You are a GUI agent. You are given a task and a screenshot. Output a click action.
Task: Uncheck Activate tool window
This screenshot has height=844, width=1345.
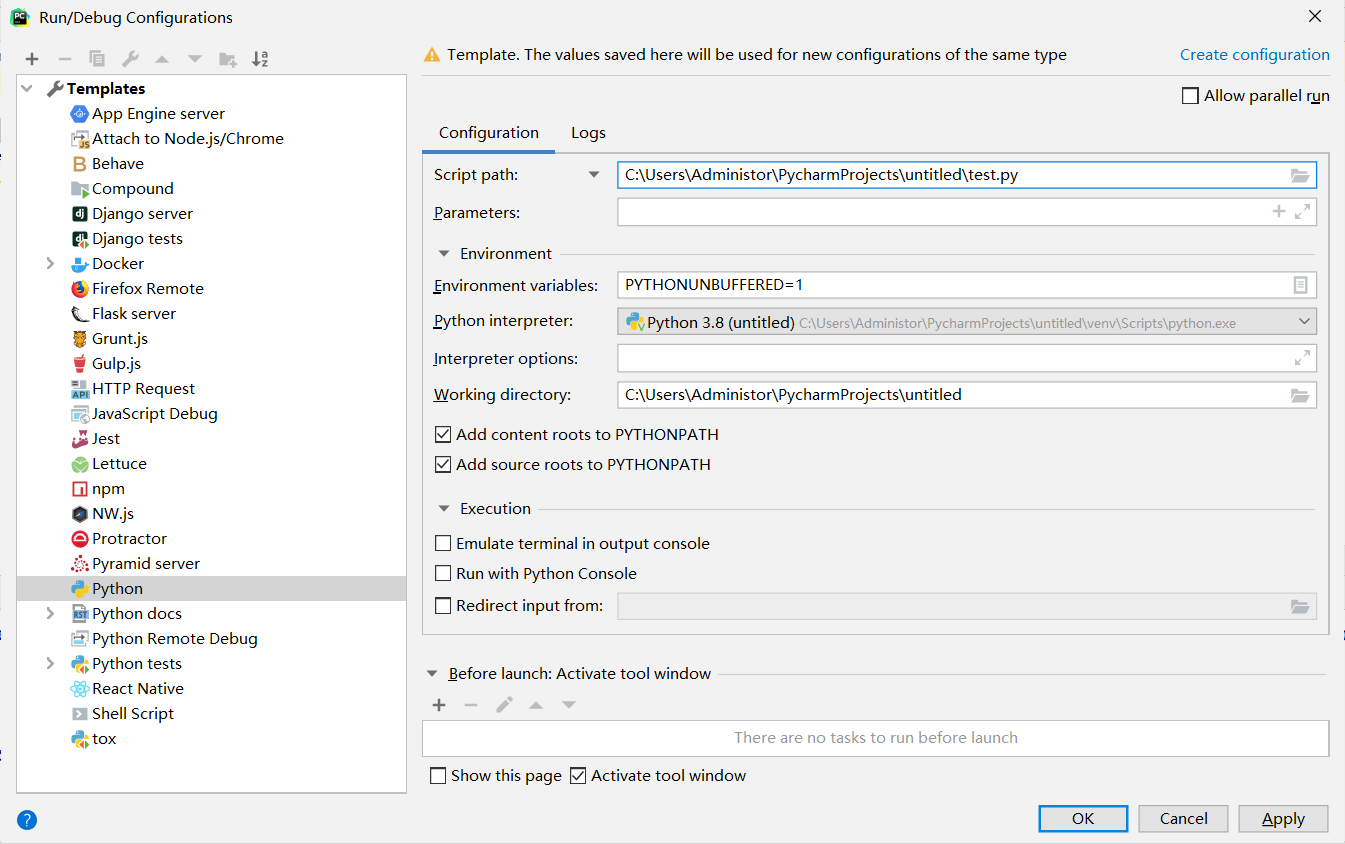click(578, 776)
